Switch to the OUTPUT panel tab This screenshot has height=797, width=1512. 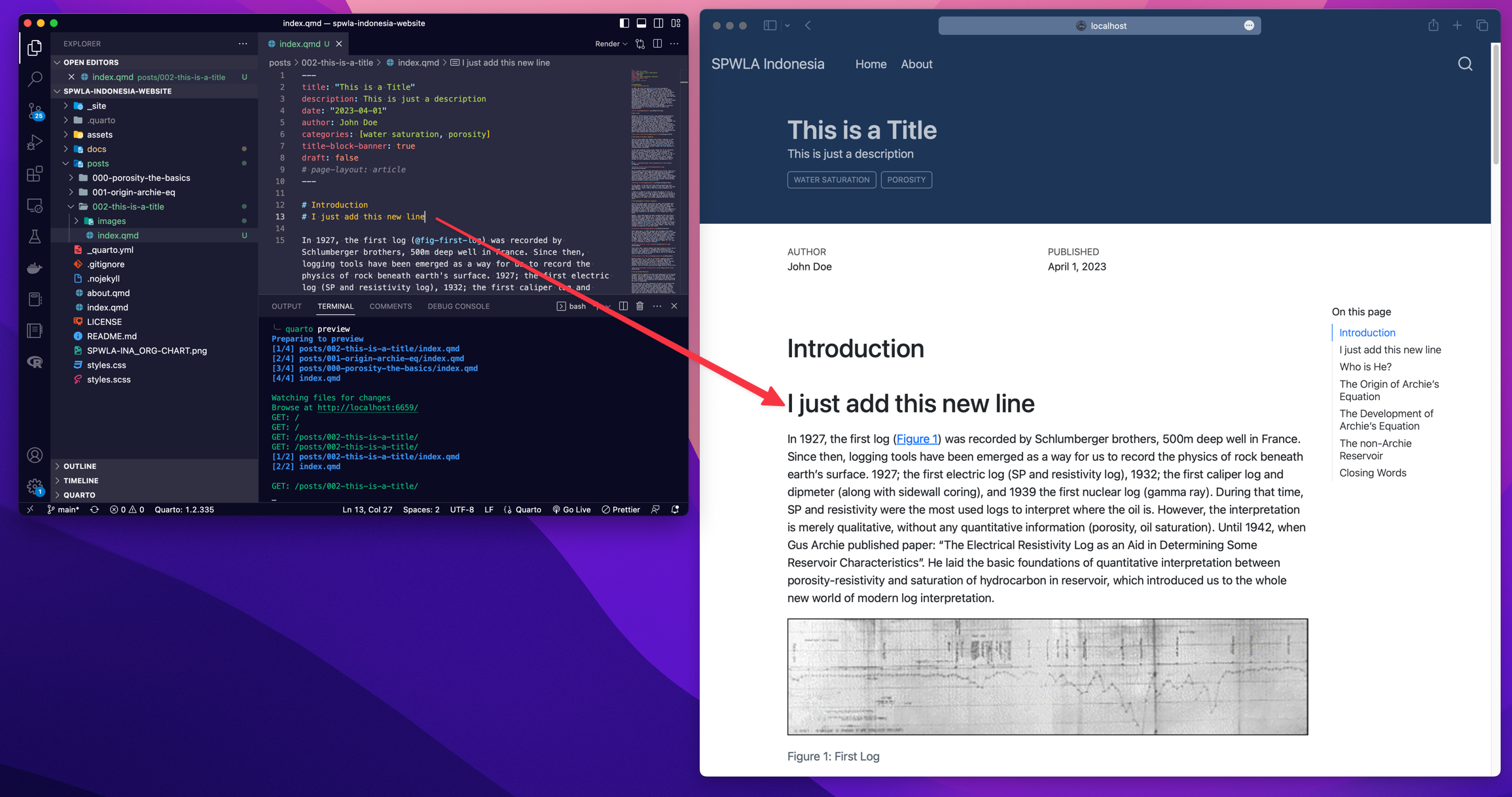coord(287,306)
